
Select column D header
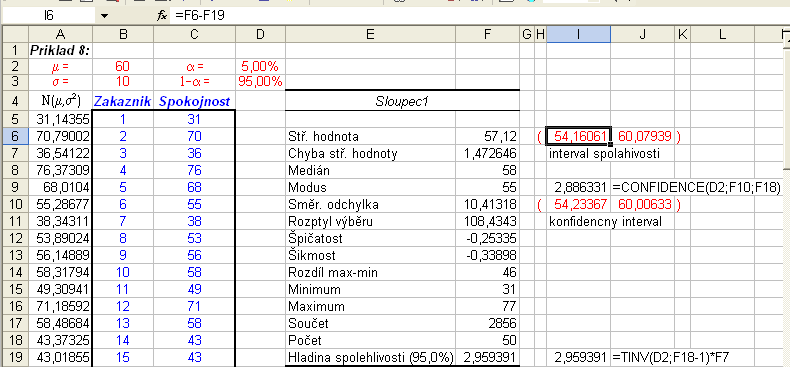pyautogui.click(x=260, y=34)
